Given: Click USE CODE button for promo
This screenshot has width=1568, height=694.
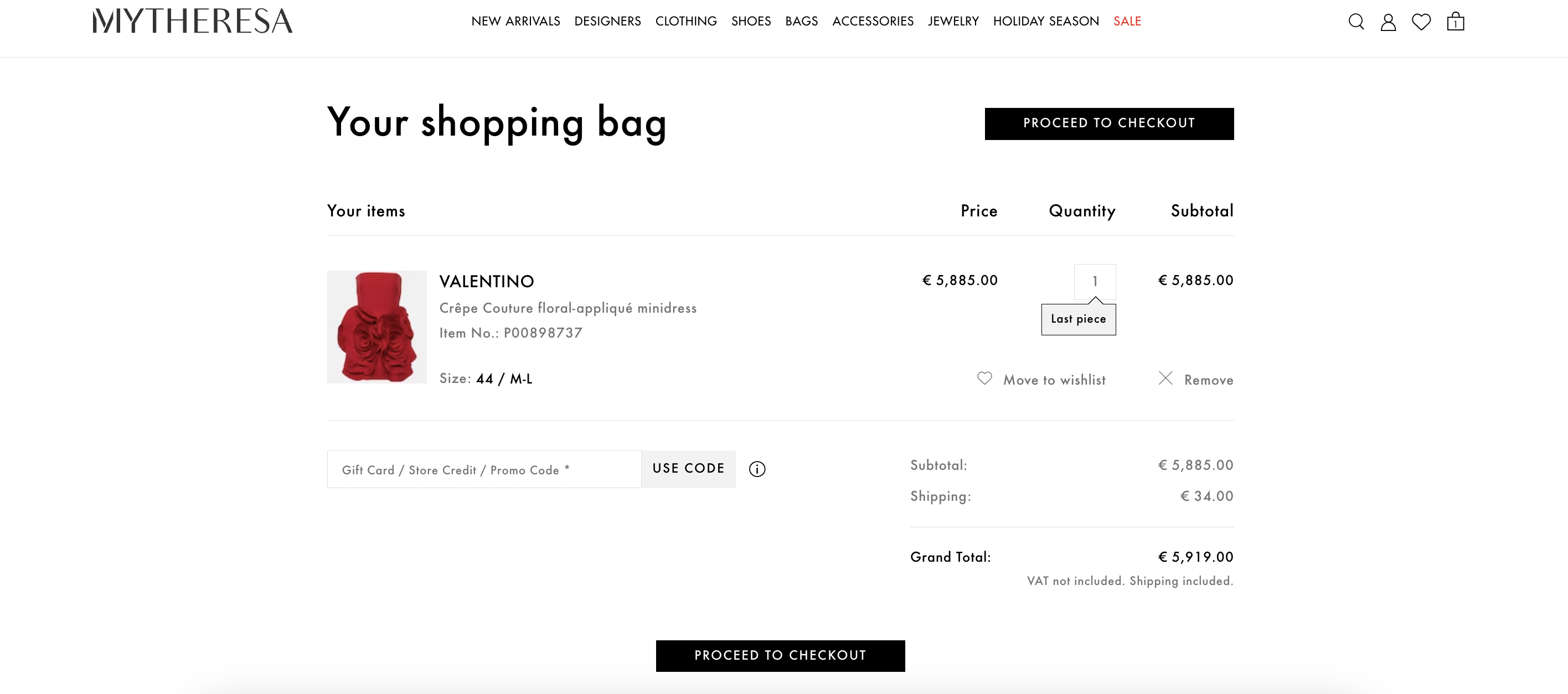Looking at the screenshot, I should 689,468.
